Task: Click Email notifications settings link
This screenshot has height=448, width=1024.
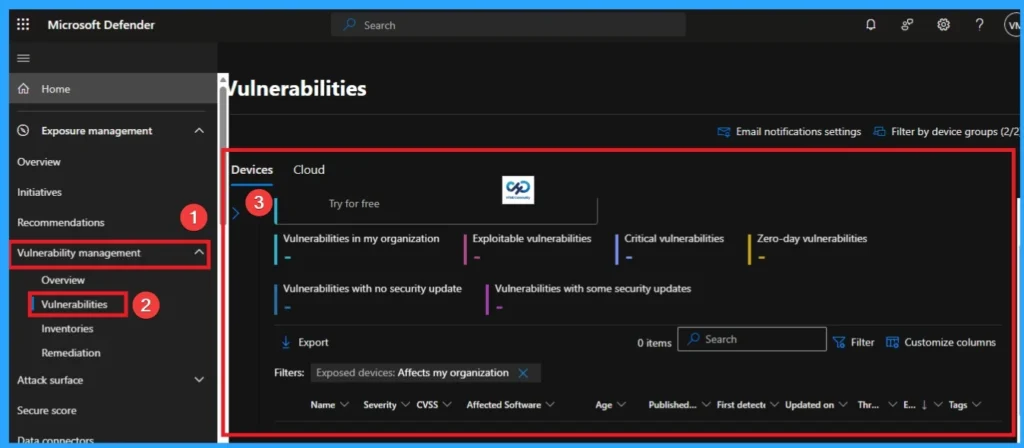Action: click(x=798, y=132)
